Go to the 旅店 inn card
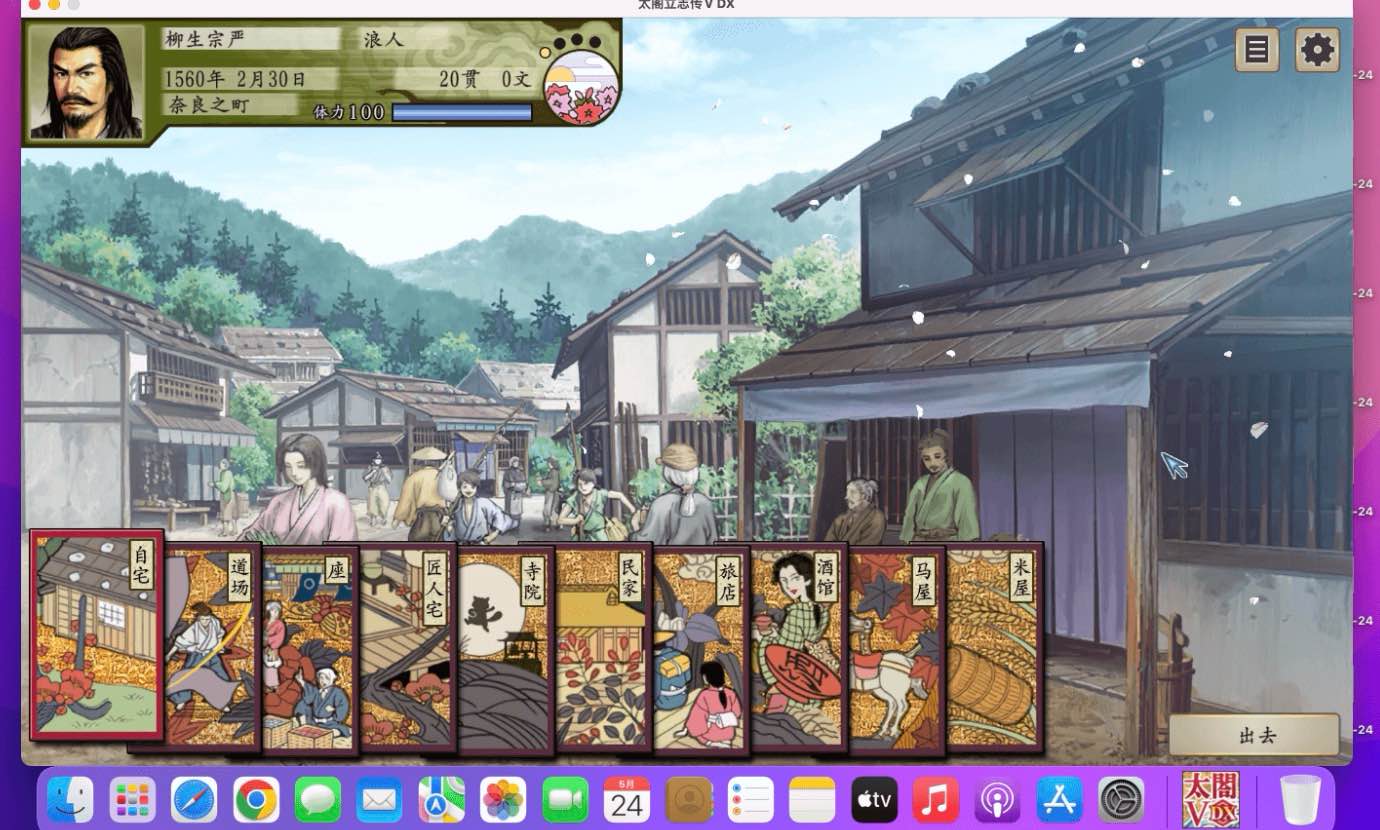 (700, 650)
